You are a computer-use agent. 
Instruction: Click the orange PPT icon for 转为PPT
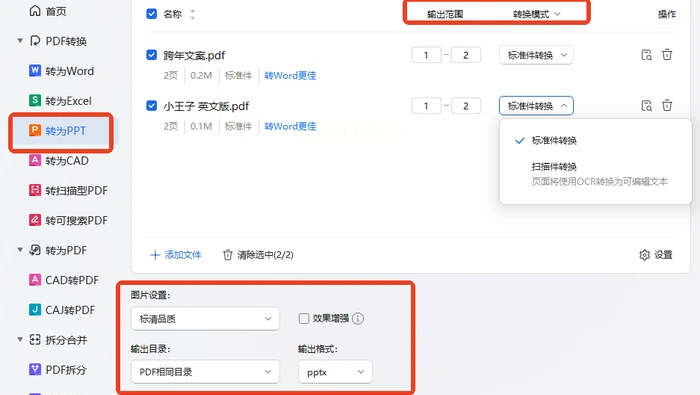coord(35,130)
